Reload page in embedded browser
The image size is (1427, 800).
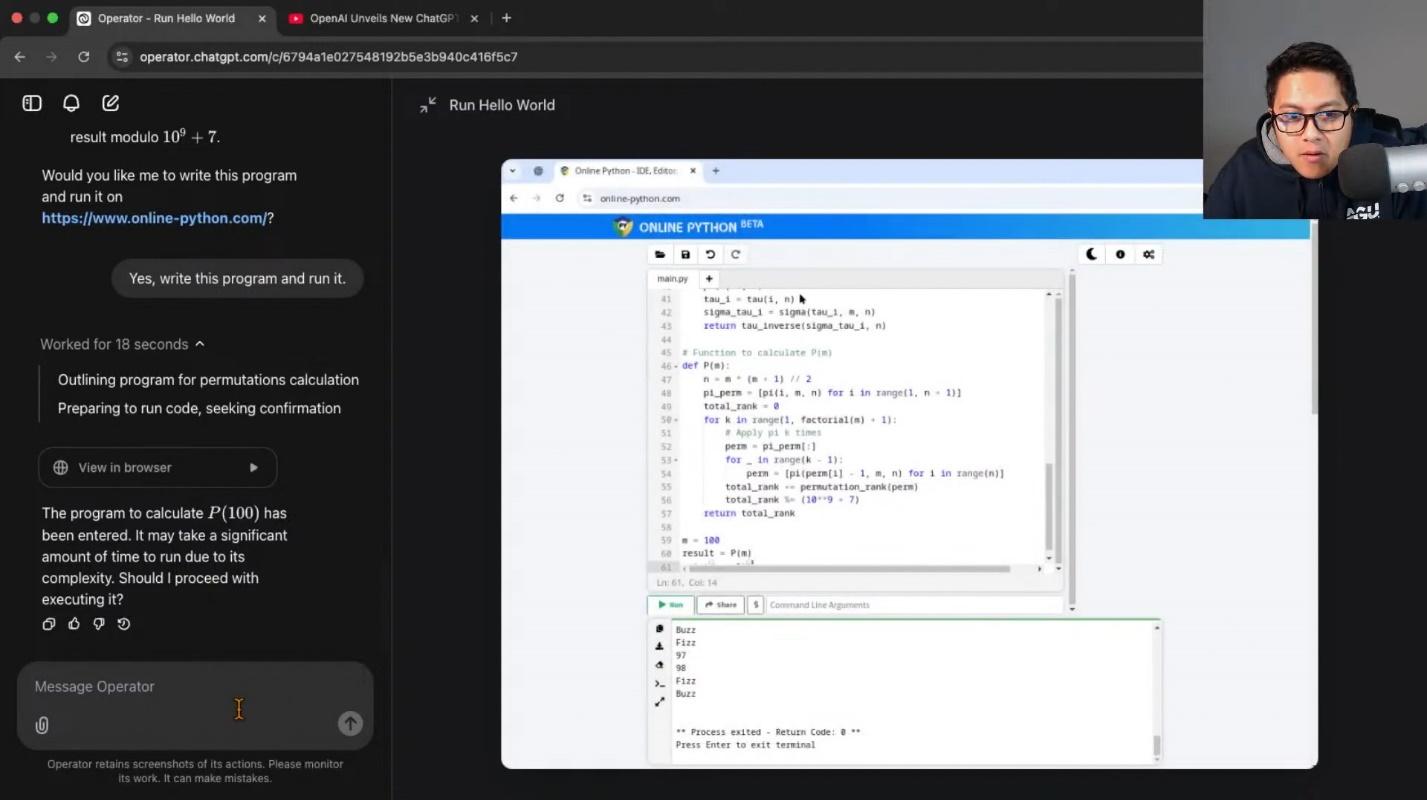click(x=560, y=198)
